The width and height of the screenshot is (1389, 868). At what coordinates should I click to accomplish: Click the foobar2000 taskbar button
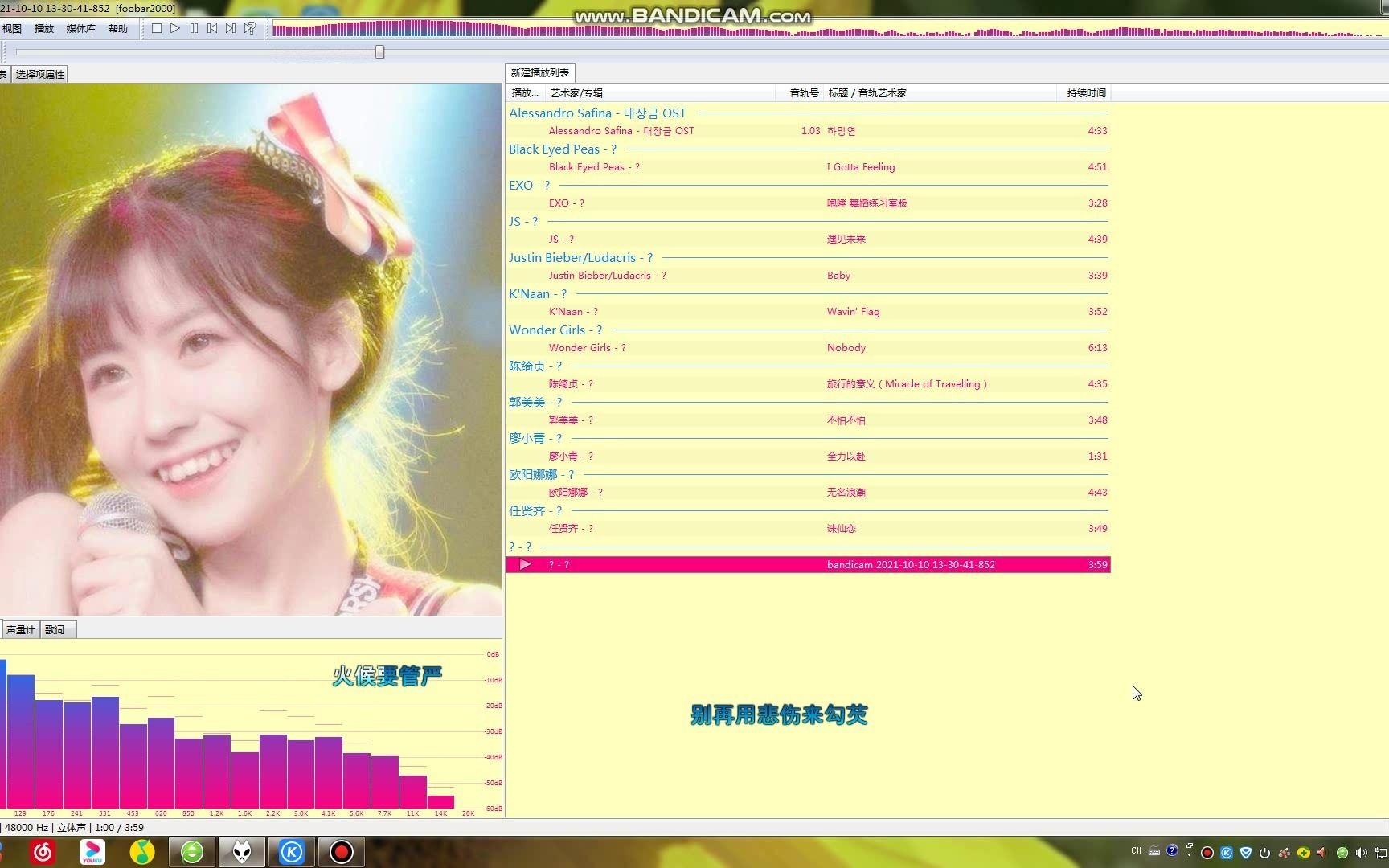pos(242,852)
